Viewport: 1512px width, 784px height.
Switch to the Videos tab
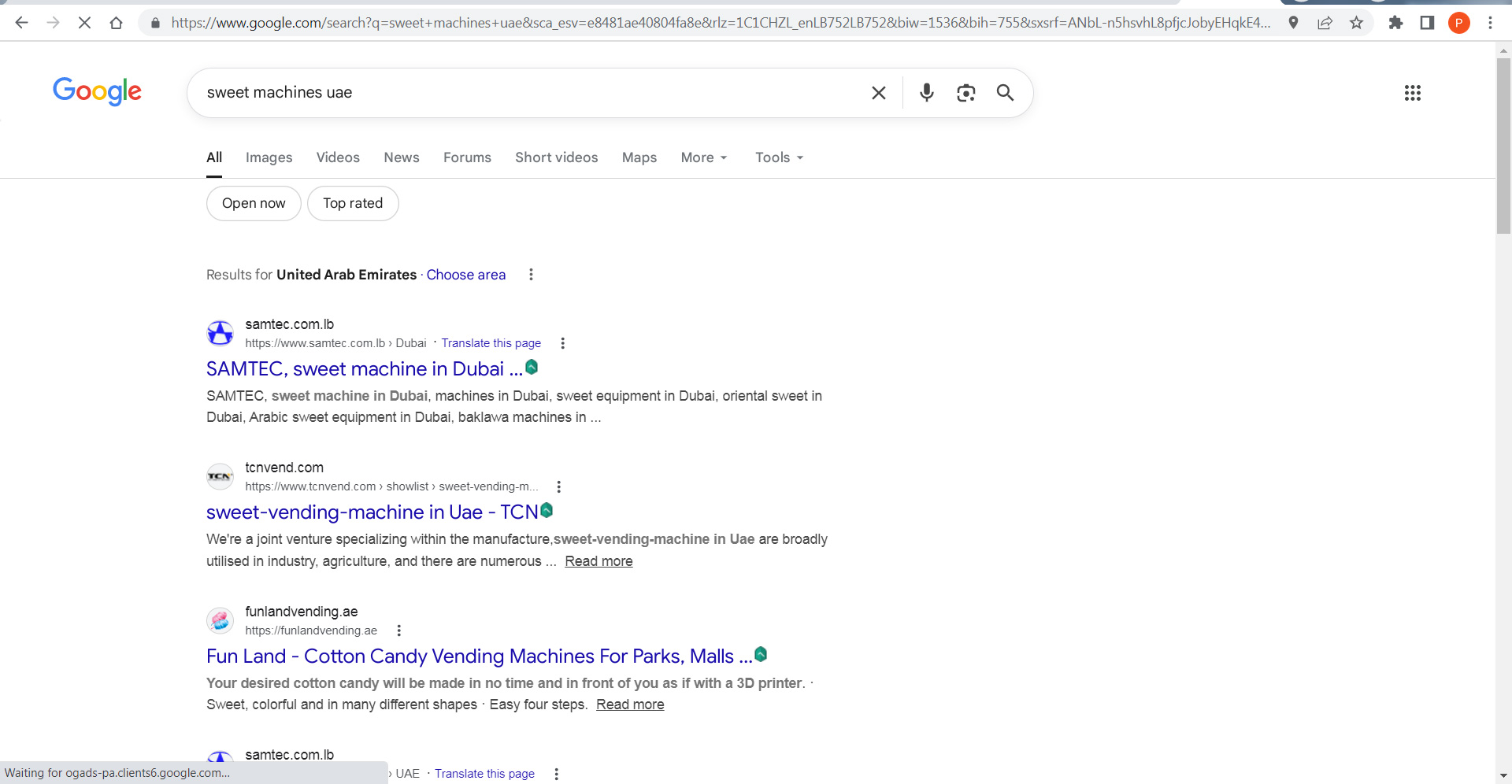pos(338,157)
